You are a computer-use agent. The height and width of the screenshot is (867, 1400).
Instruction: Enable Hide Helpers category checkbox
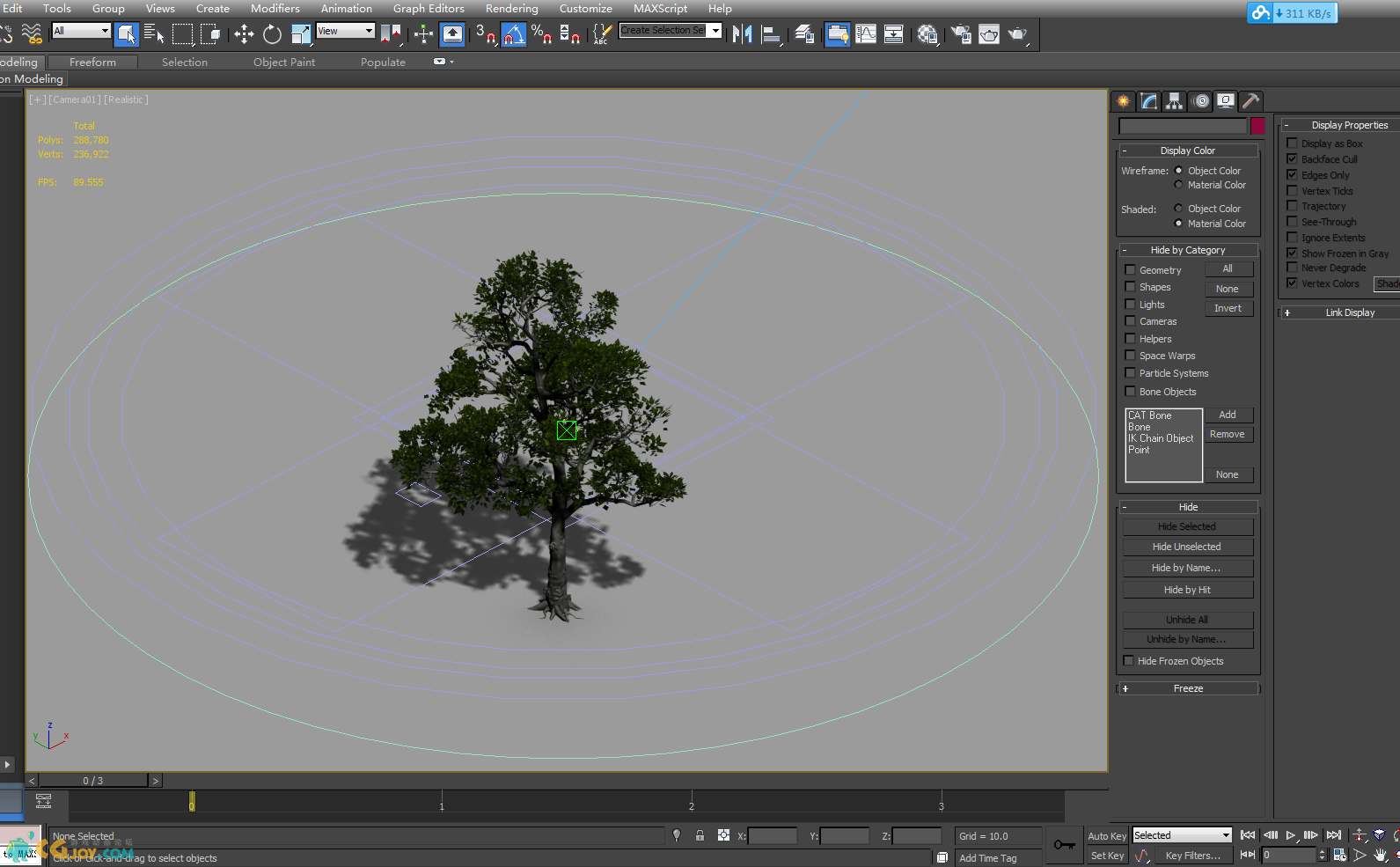coord(1130,338)
